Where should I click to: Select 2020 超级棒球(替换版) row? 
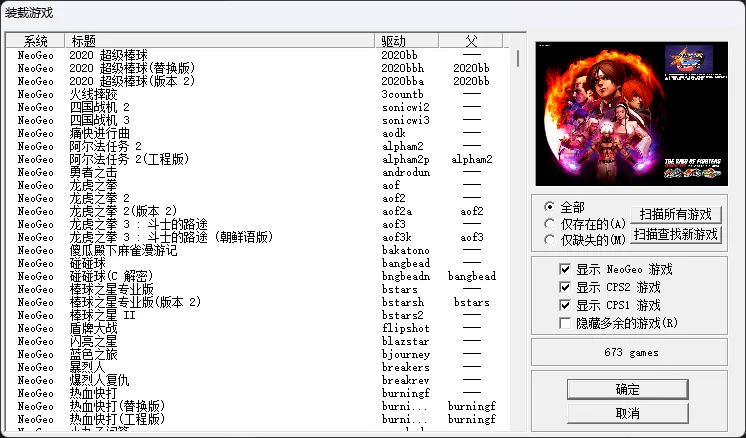[x=257, y=68]
